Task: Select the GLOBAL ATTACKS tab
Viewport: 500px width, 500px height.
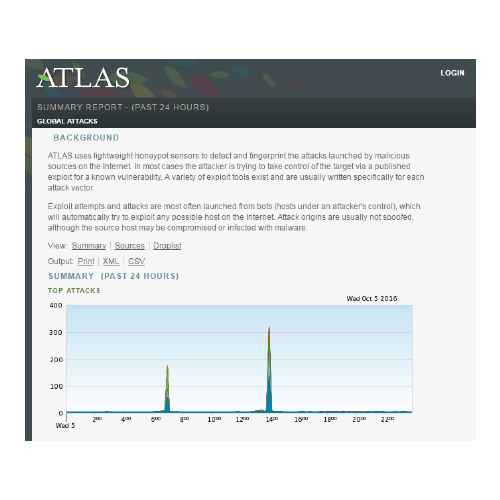Action: pos(67,121)
